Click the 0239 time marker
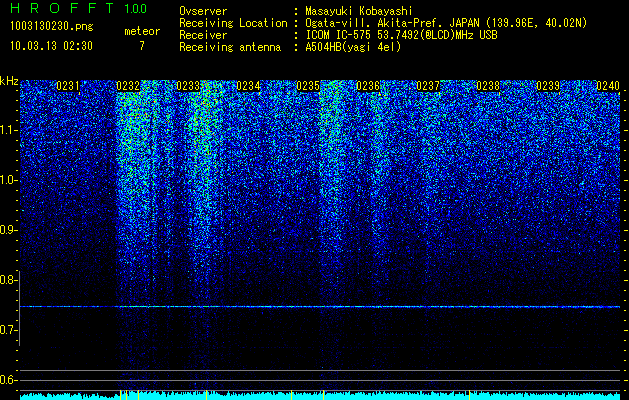The width and height of the screenshot is (629, 400). tap(548, 86)
